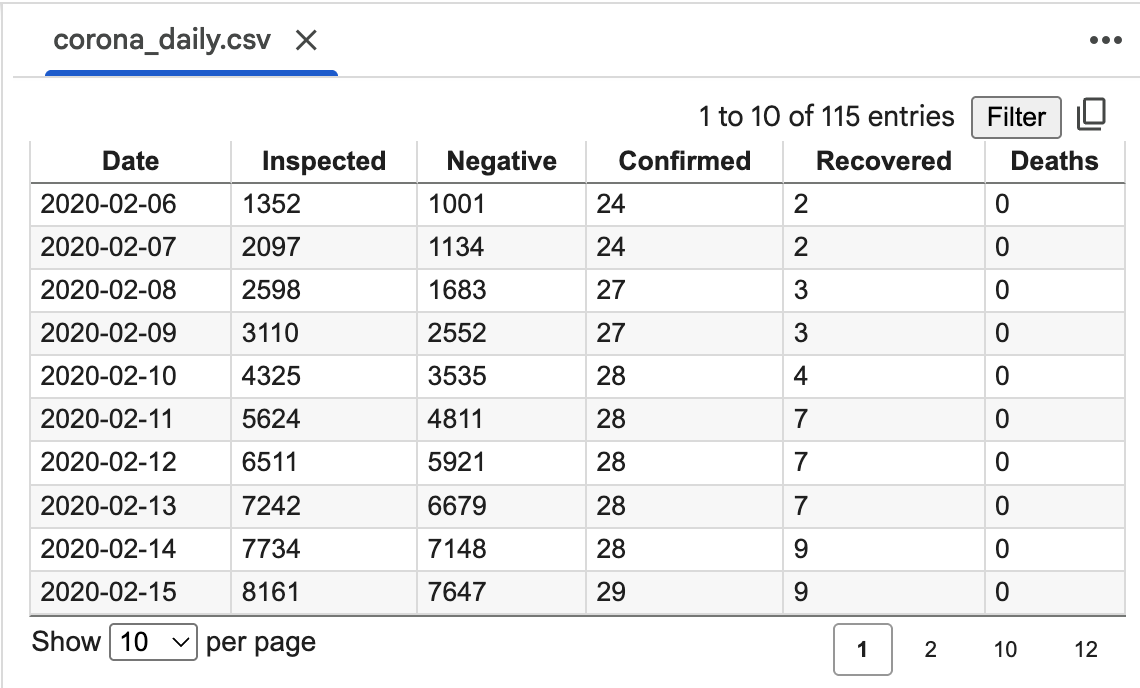Click the copy table icon

pyautogui.click(x=1091, y=116)
